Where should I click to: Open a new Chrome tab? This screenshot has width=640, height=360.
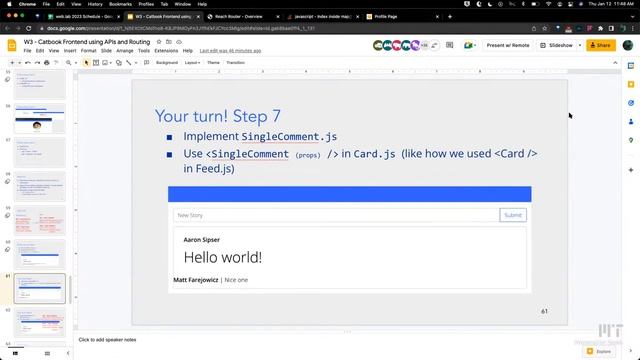pyautogui.click(x=450, y=17)
